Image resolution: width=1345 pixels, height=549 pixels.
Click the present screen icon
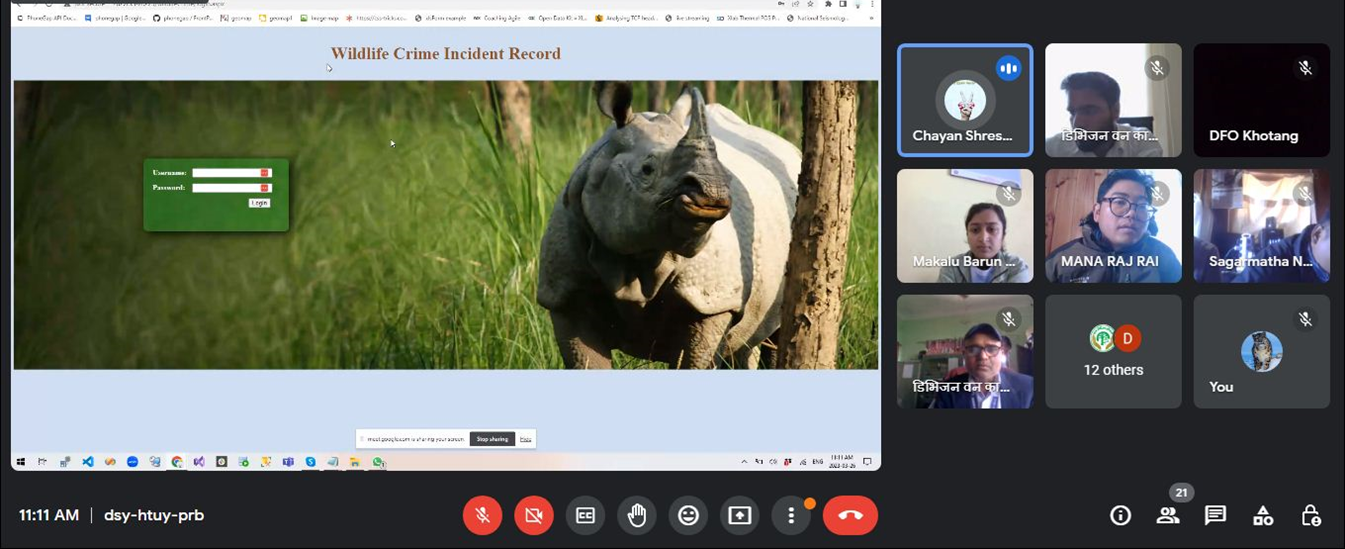click(739, 515)
